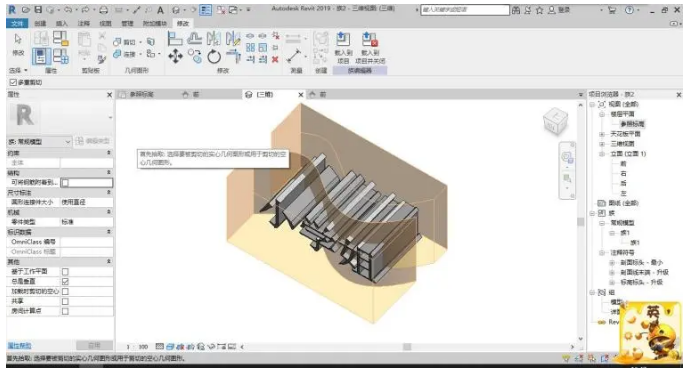Collapse the Views (all) tree node
This screenshot has width=689, height=371.
pyautogui.click(x=592, y=104)
